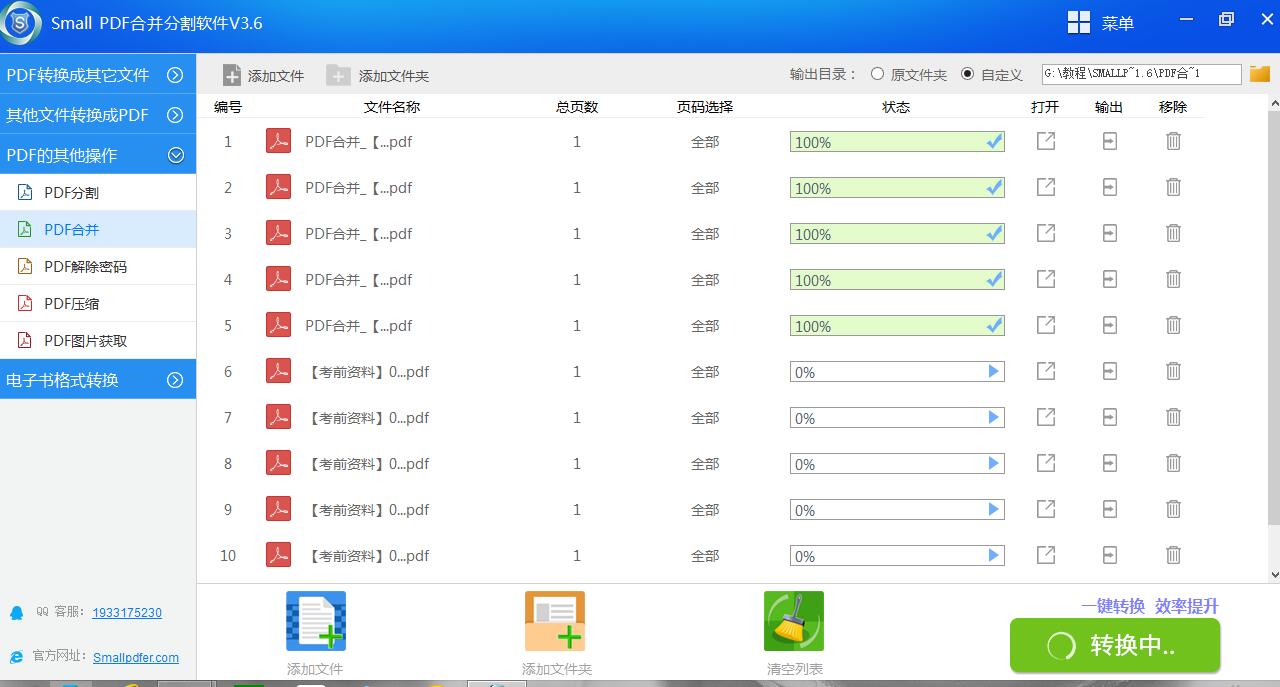Expand PDF转换成其它文件 section

98,75
